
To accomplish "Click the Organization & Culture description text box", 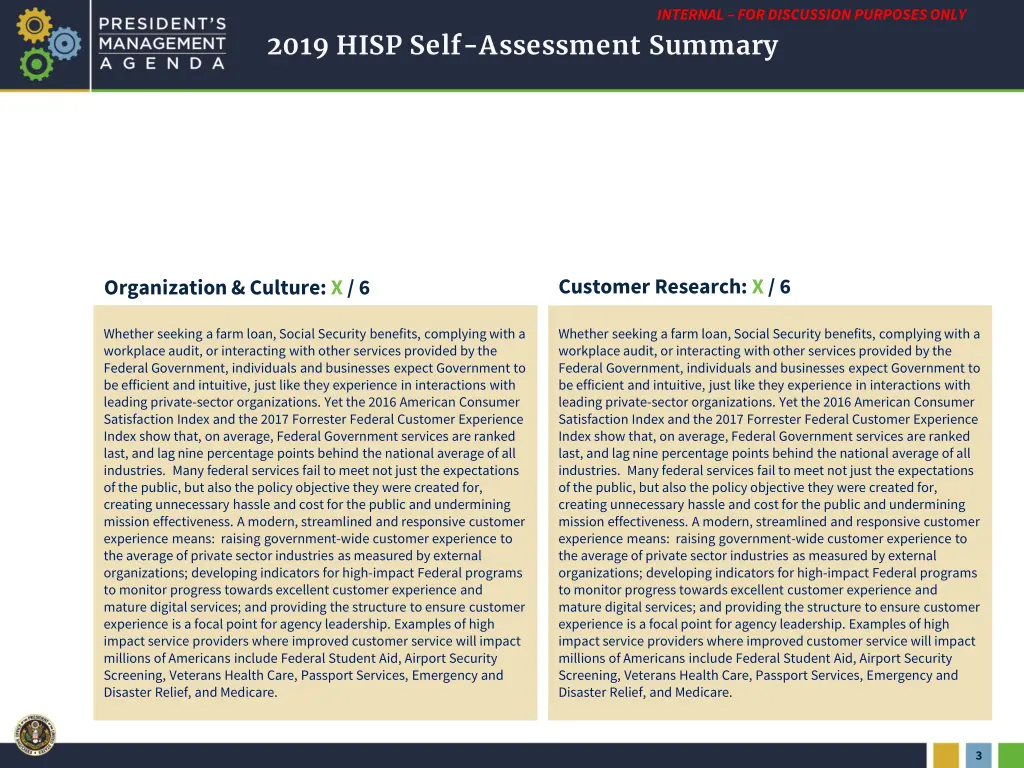I will [x=315, y=513].
